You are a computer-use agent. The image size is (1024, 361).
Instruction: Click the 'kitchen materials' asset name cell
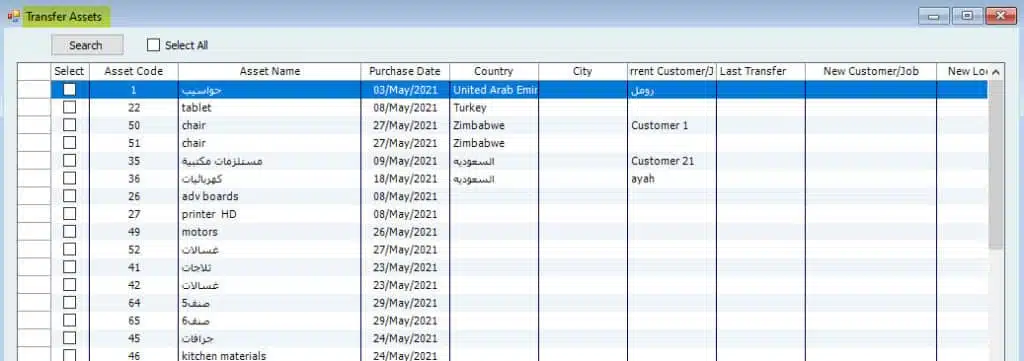[x=269, y=355]
